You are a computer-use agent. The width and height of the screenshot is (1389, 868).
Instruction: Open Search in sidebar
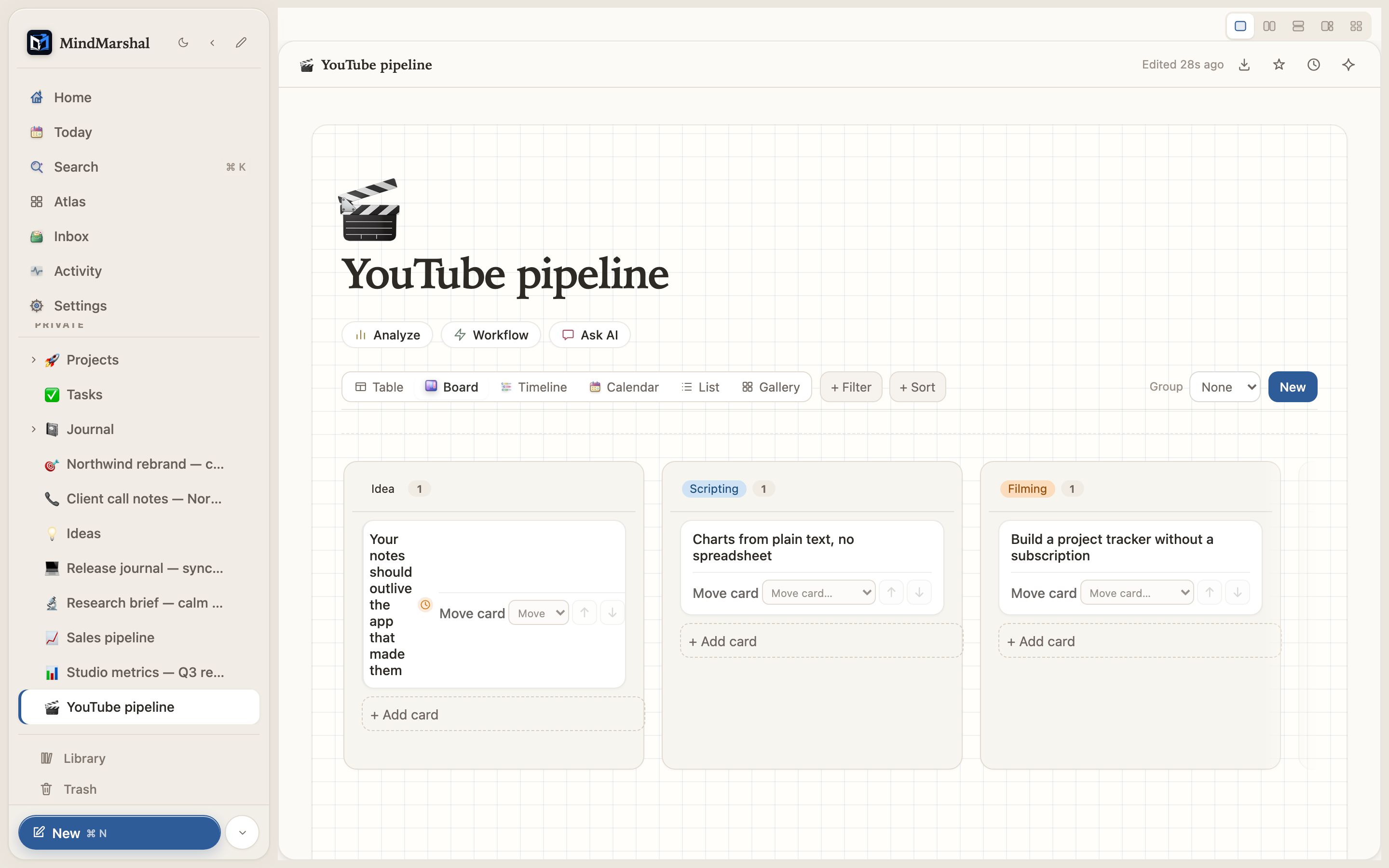coord(139,167)
